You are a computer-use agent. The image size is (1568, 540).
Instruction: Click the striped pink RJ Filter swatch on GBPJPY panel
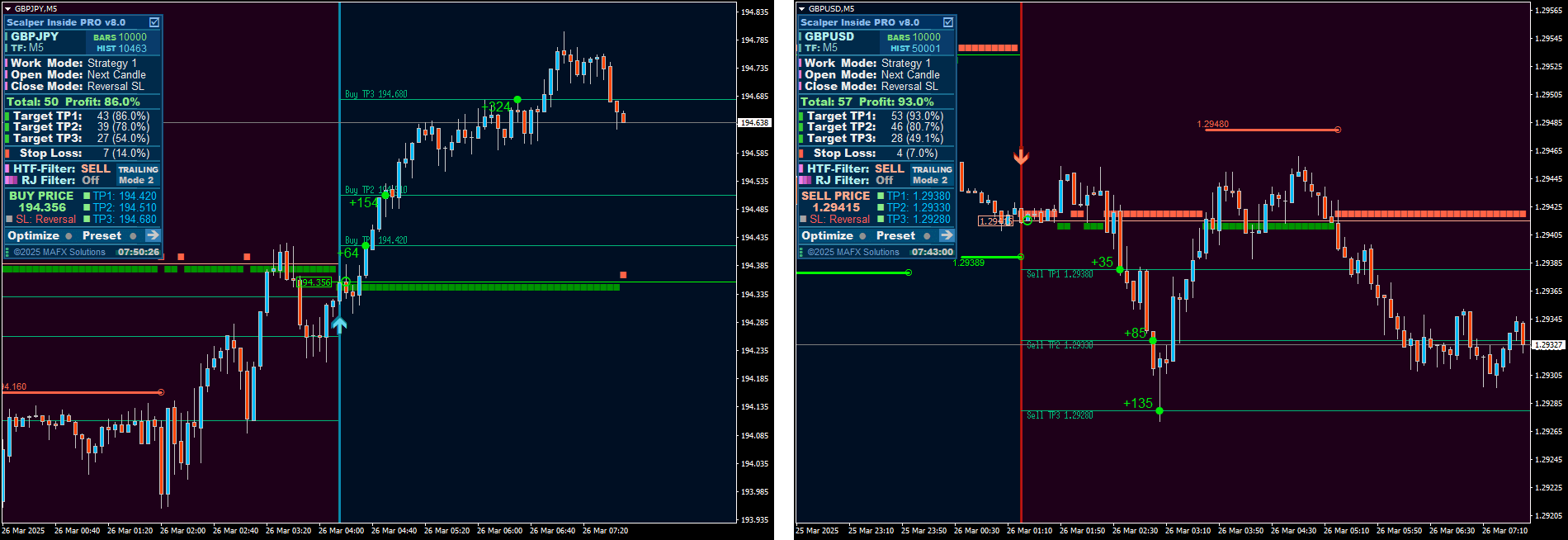(11, 180)
